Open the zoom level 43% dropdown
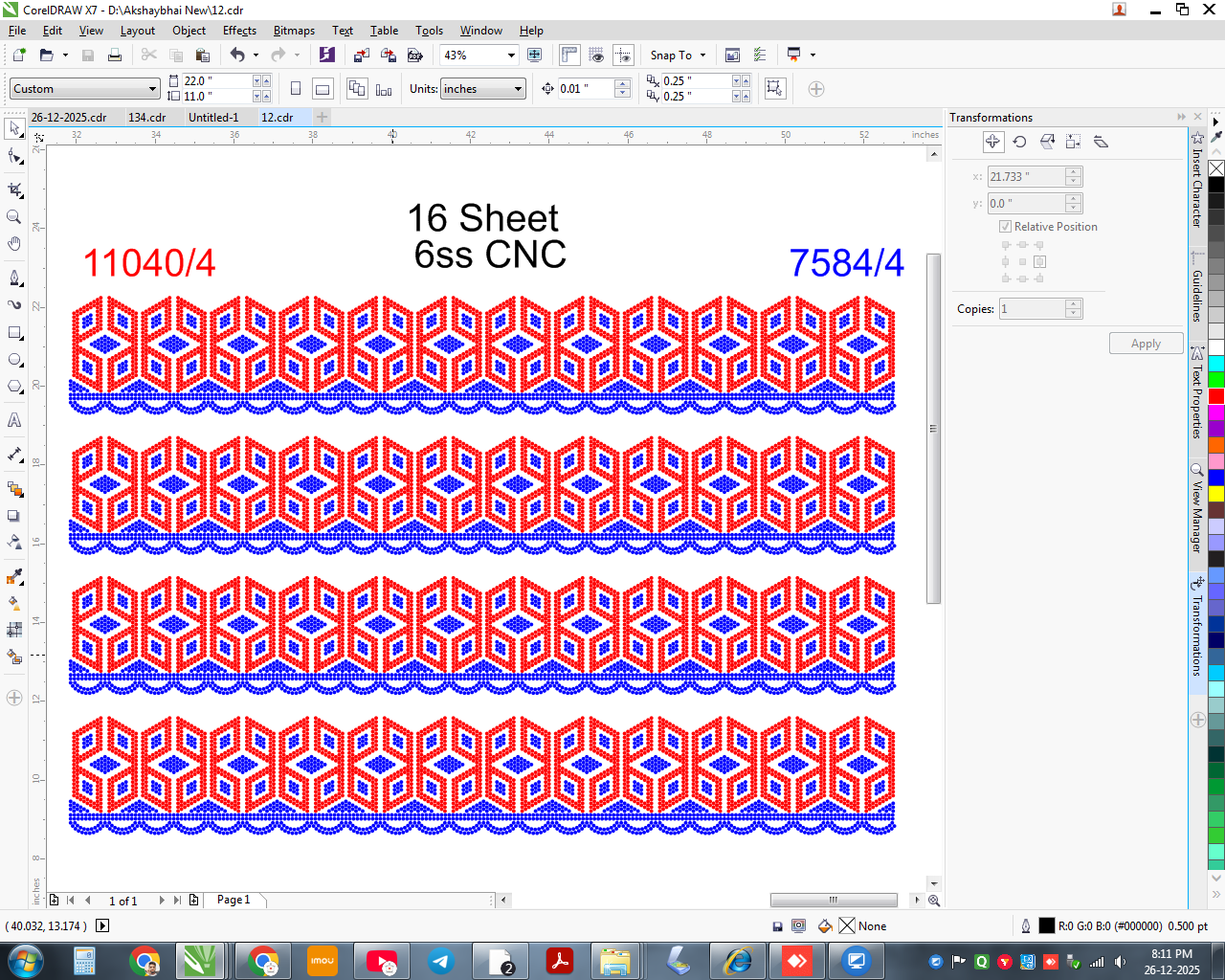Screen dimensions: 1225x980 click(x=479, y=56)
